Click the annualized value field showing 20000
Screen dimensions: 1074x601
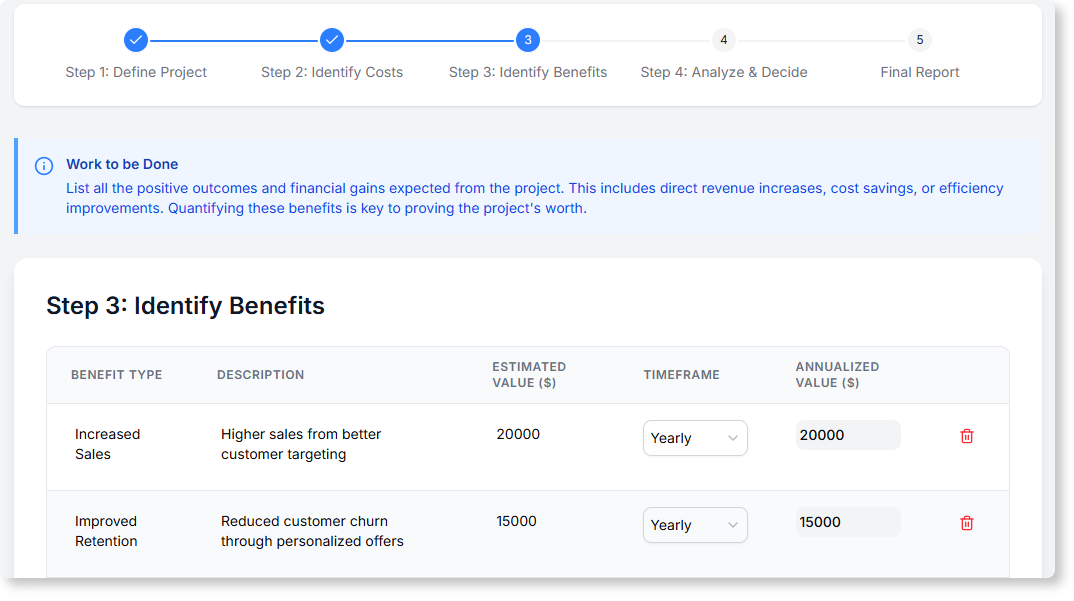coord(848,435)
